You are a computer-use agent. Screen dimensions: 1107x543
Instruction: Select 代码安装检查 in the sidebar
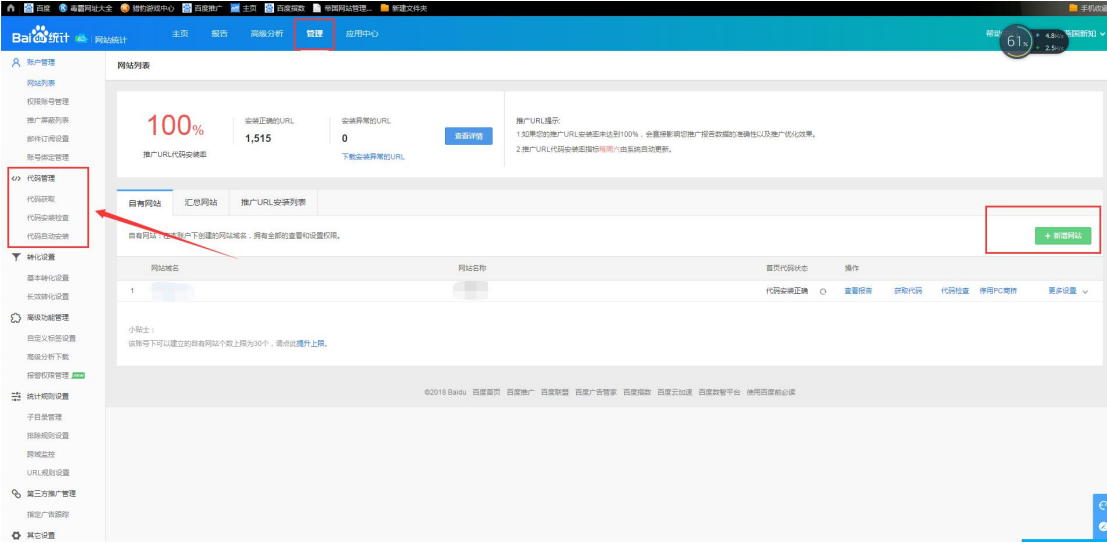click(x=48, y=217)
